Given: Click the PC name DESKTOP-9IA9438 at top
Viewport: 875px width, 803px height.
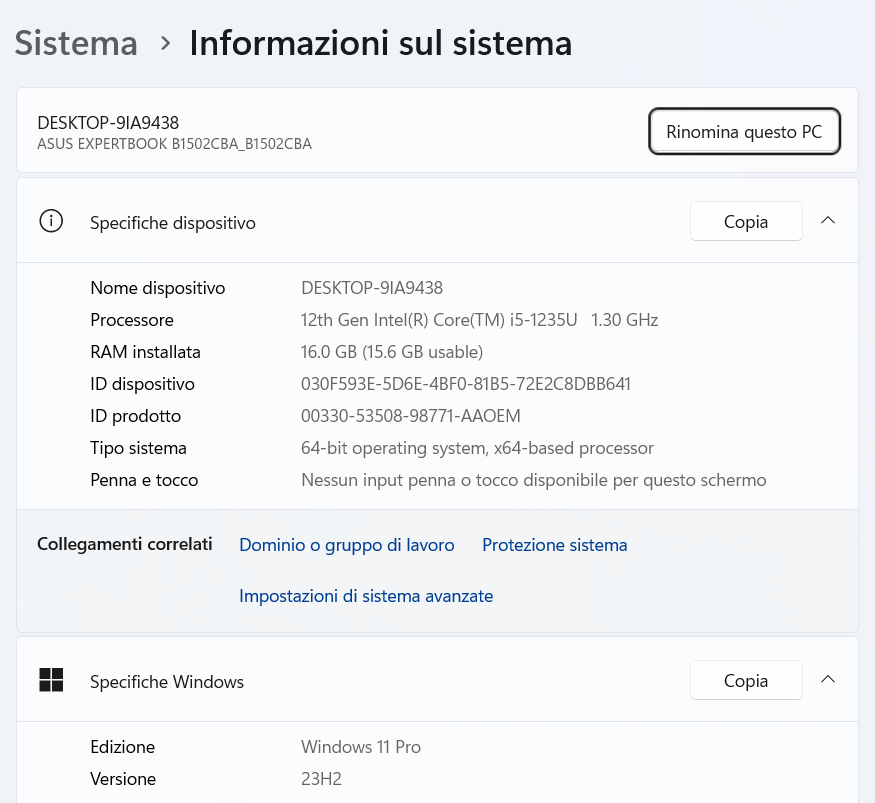Looking at the screenshot, I should click(x=108, y=123).
